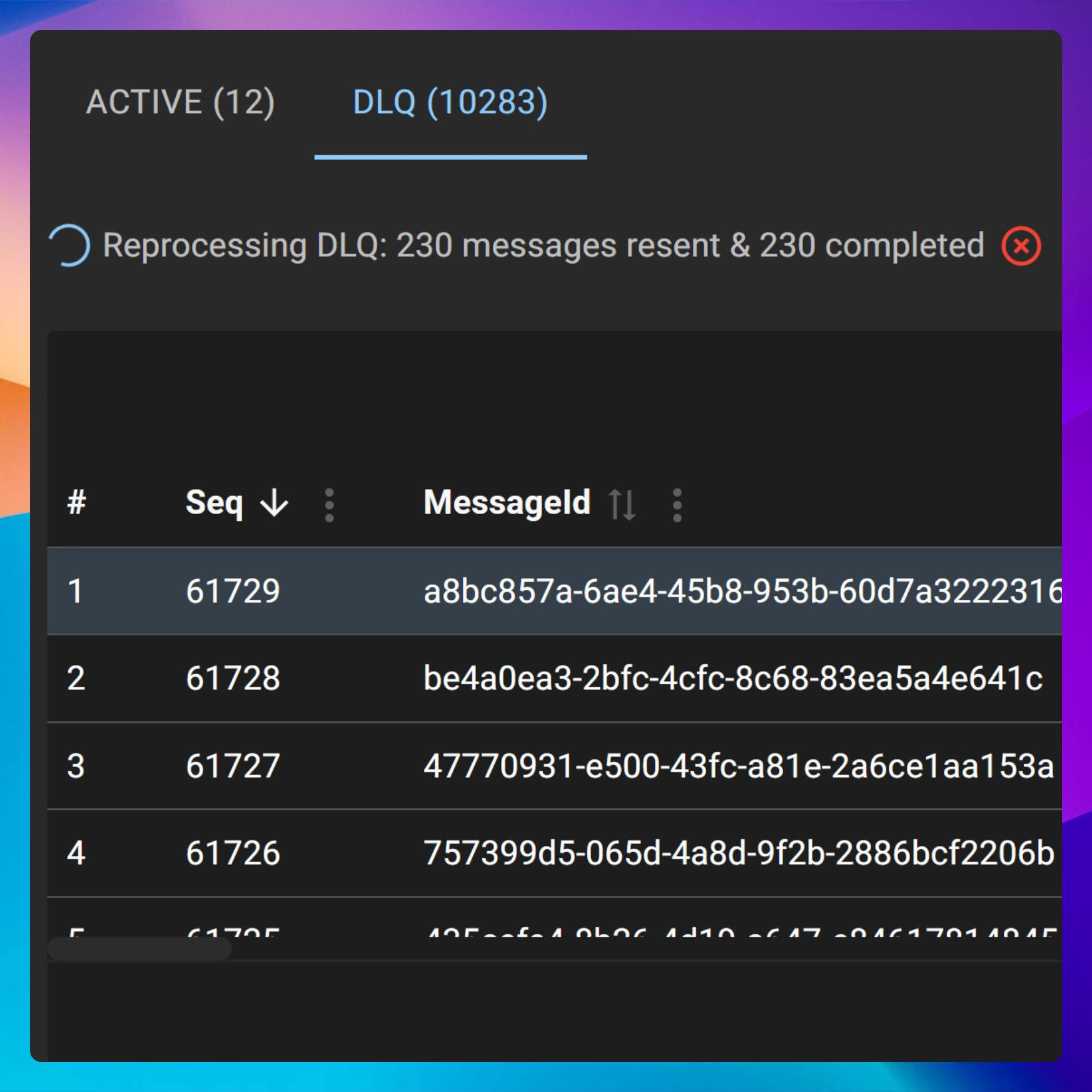1092x1092 pixels.
Task: Switch to the ACTIVE (12) tab
Action: pos(180,102)
